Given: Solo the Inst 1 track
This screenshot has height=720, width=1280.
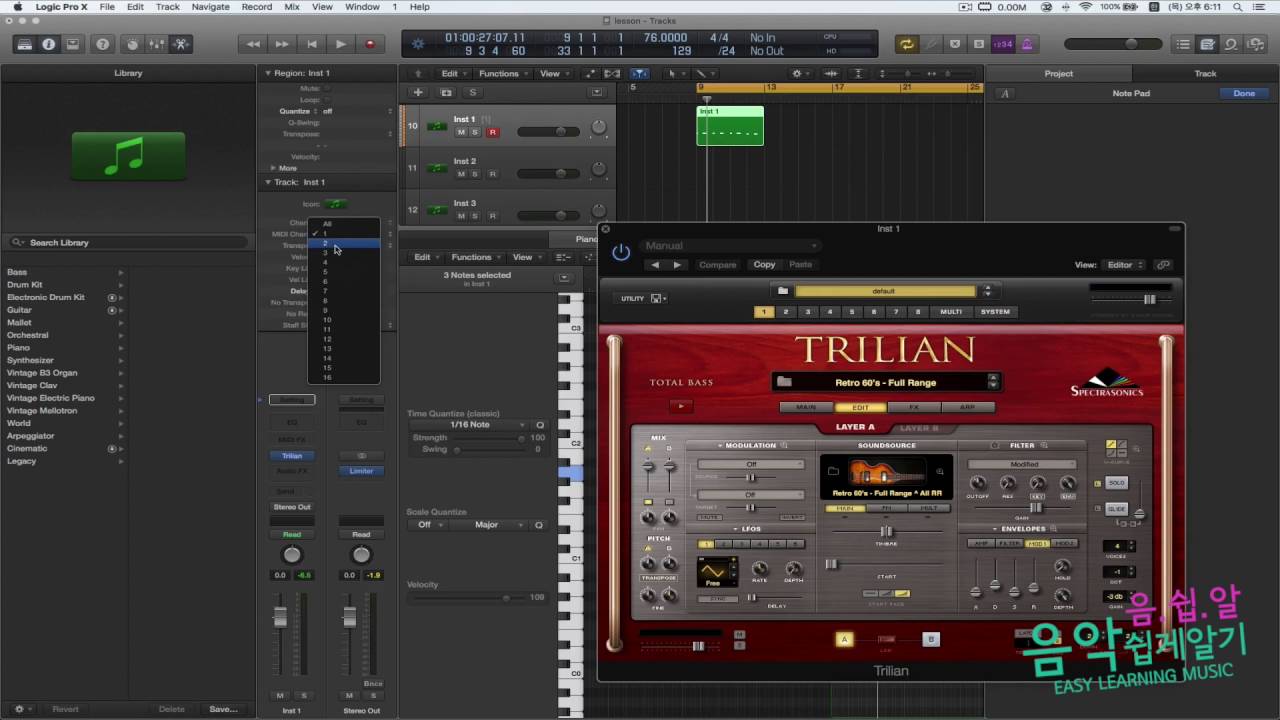Looking at the screenshot, I should click(475, 132).
